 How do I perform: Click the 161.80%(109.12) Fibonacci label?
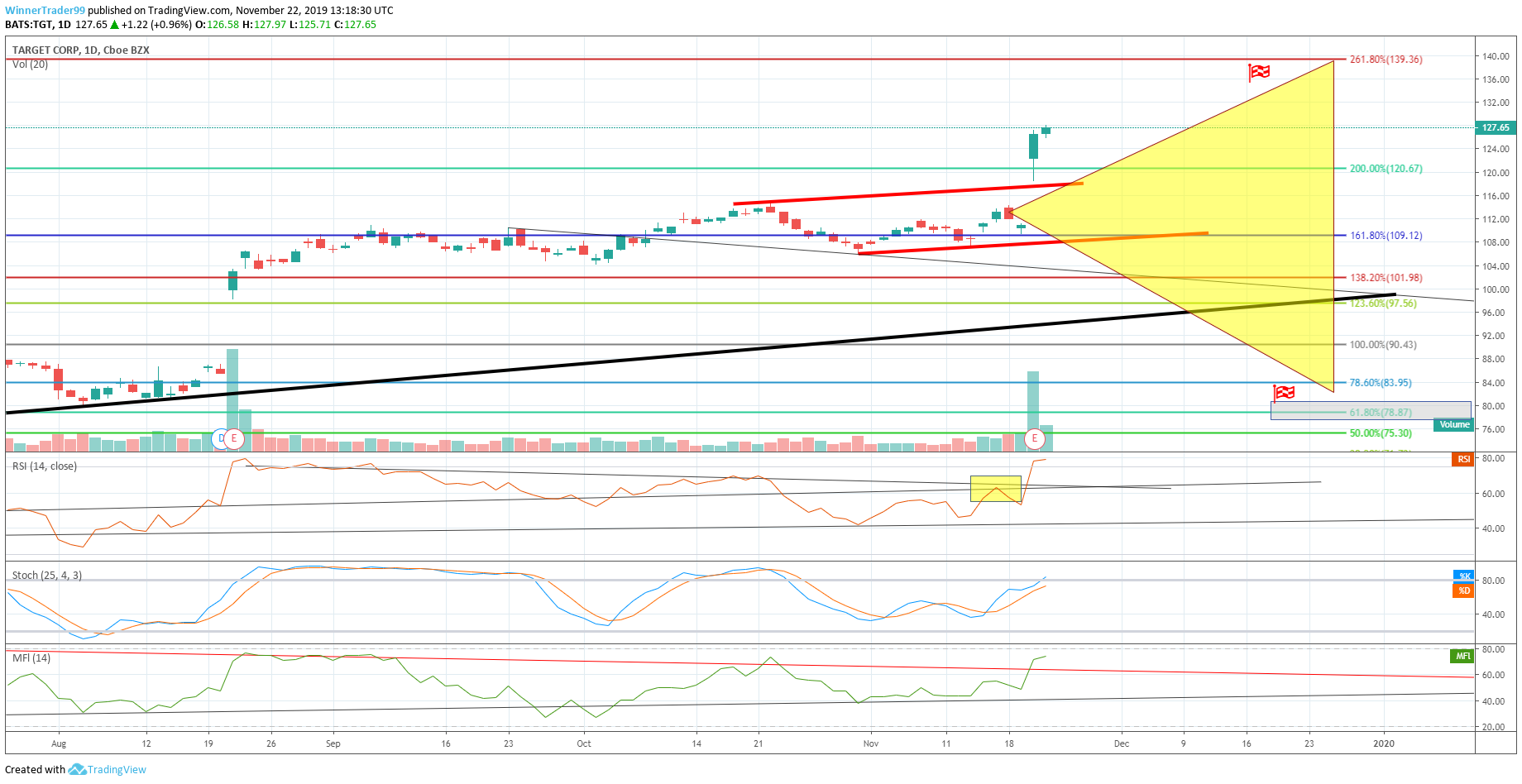[1386, 236]
